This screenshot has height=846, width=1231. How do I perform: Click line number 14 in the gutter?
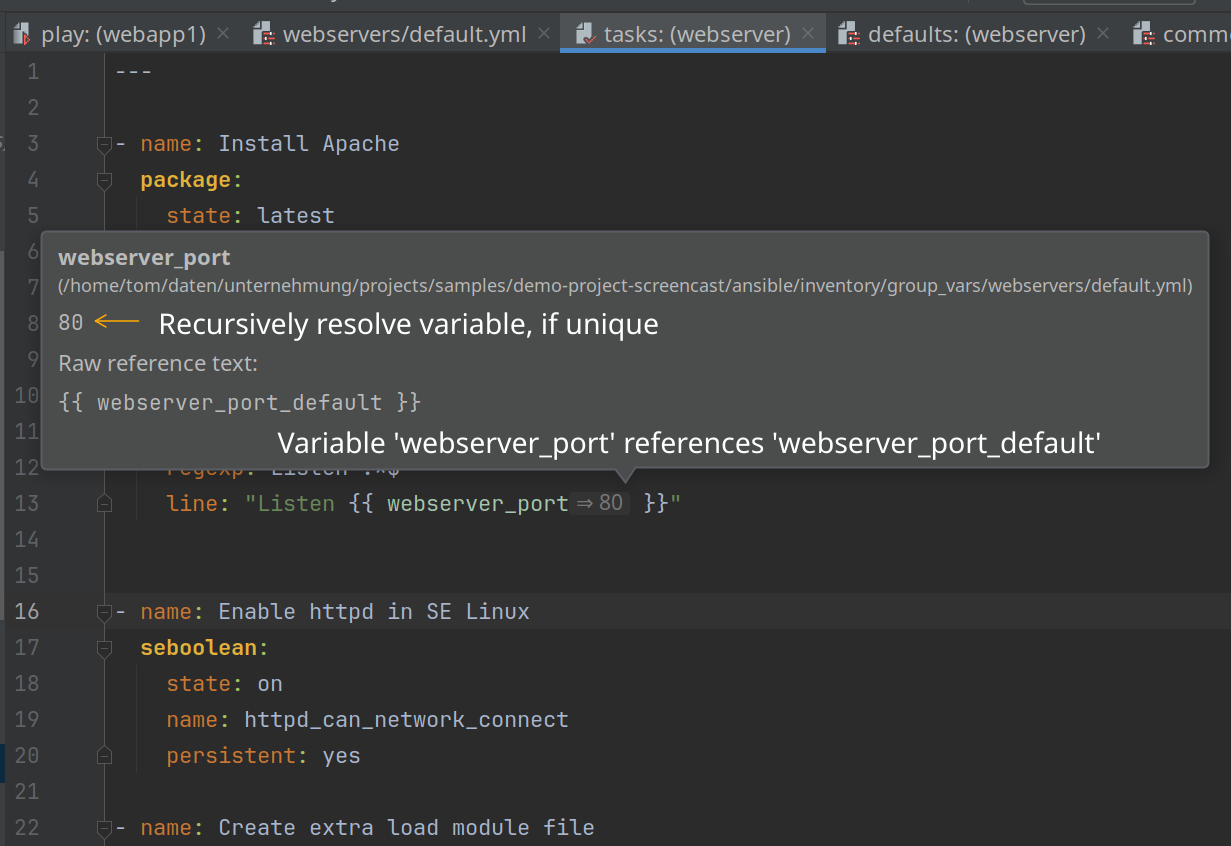tap(27, 540)
